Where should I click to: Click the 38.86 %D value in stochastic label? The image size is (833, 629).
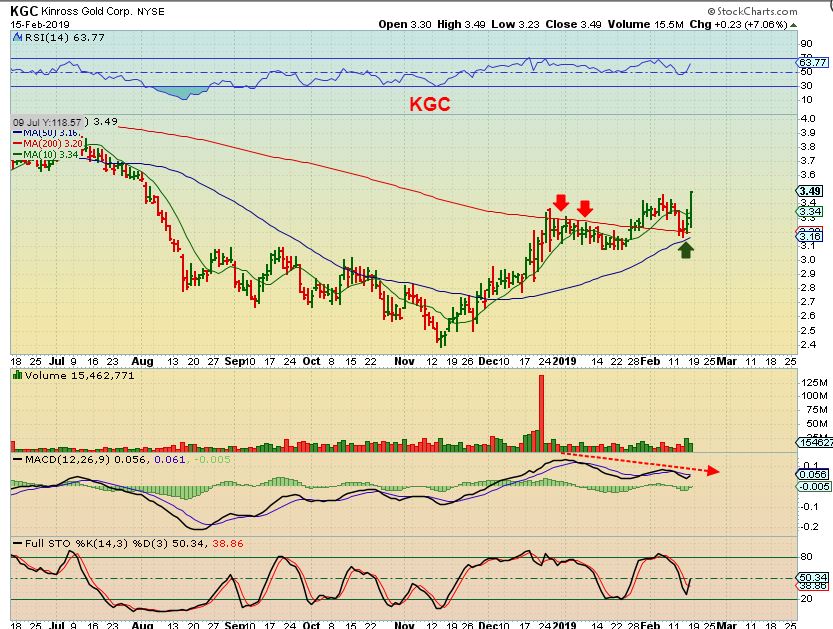(227, 543)
